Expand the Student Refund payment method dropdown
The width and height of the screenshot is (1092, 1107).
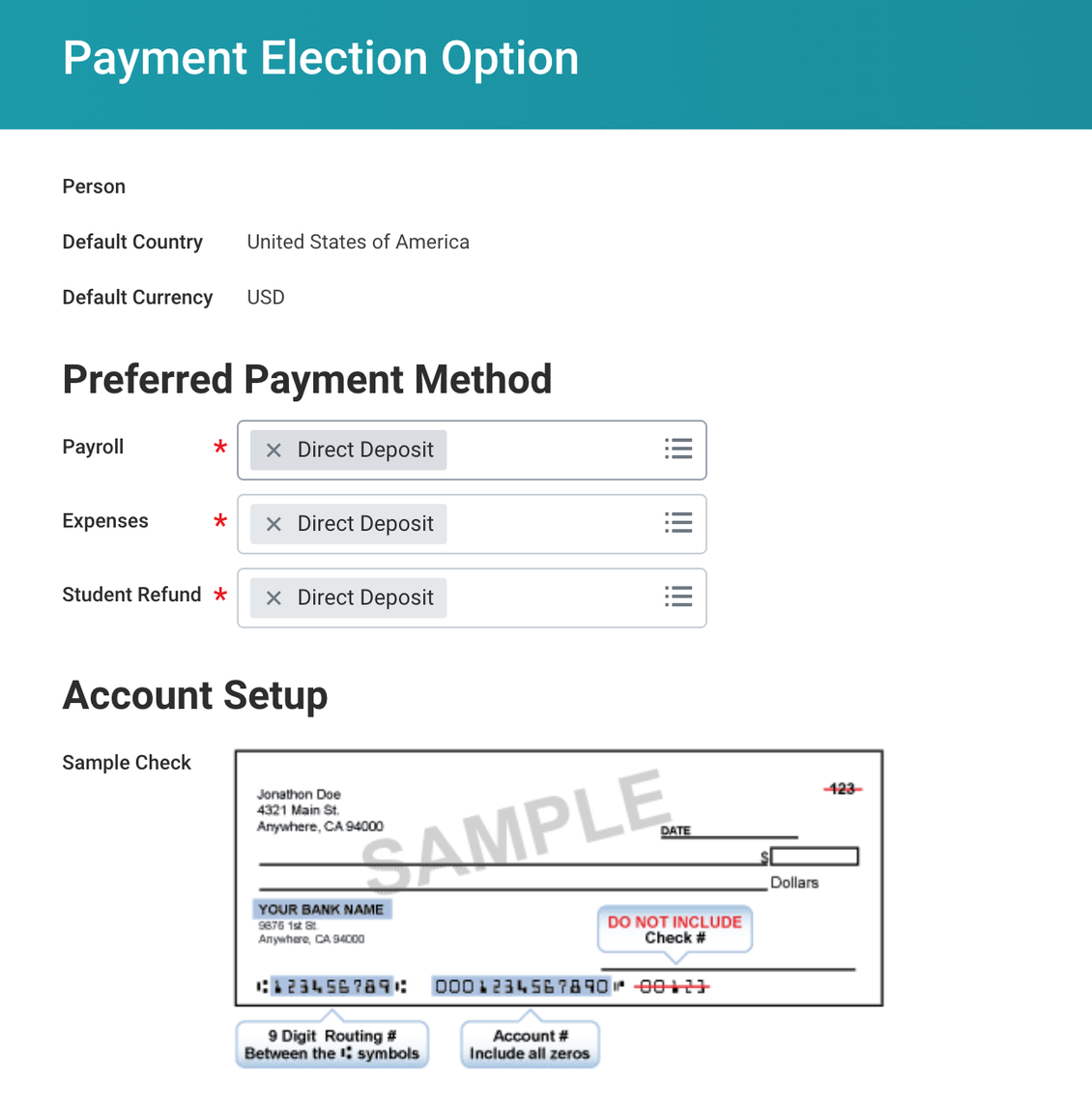point(678,597)
